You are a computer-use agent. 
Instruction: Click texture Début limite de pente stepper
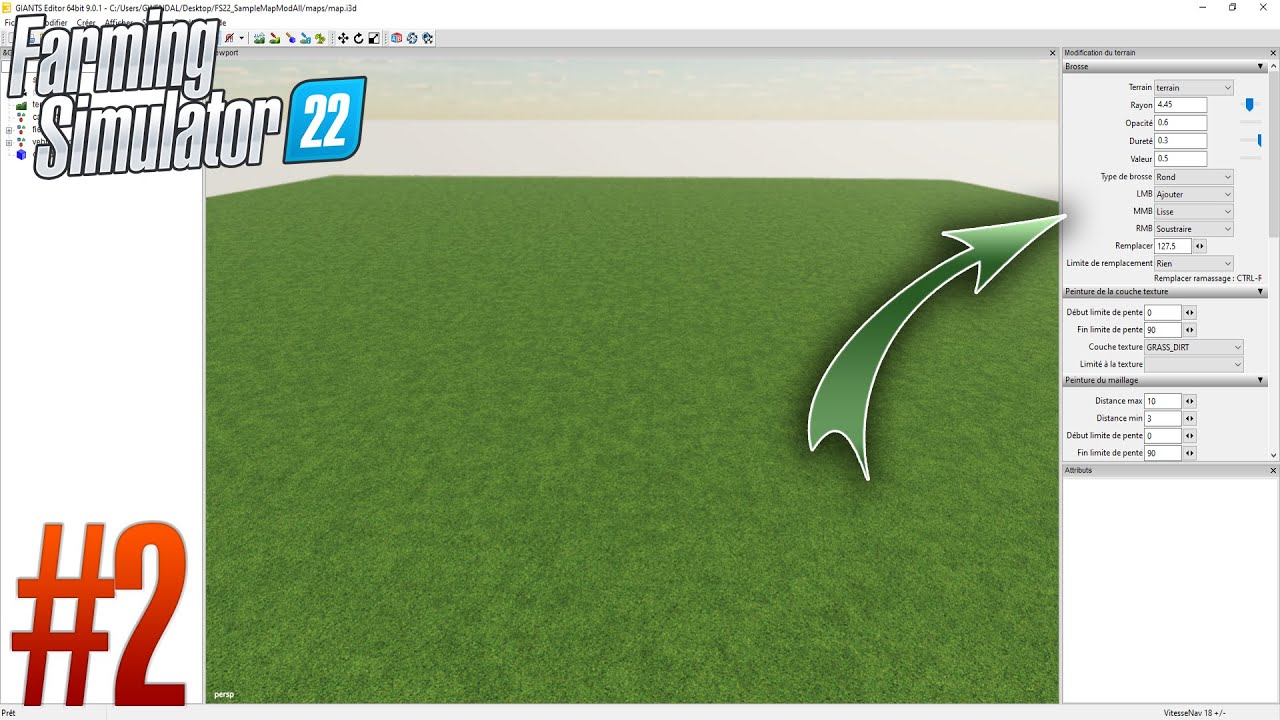tap(1190, 312)
